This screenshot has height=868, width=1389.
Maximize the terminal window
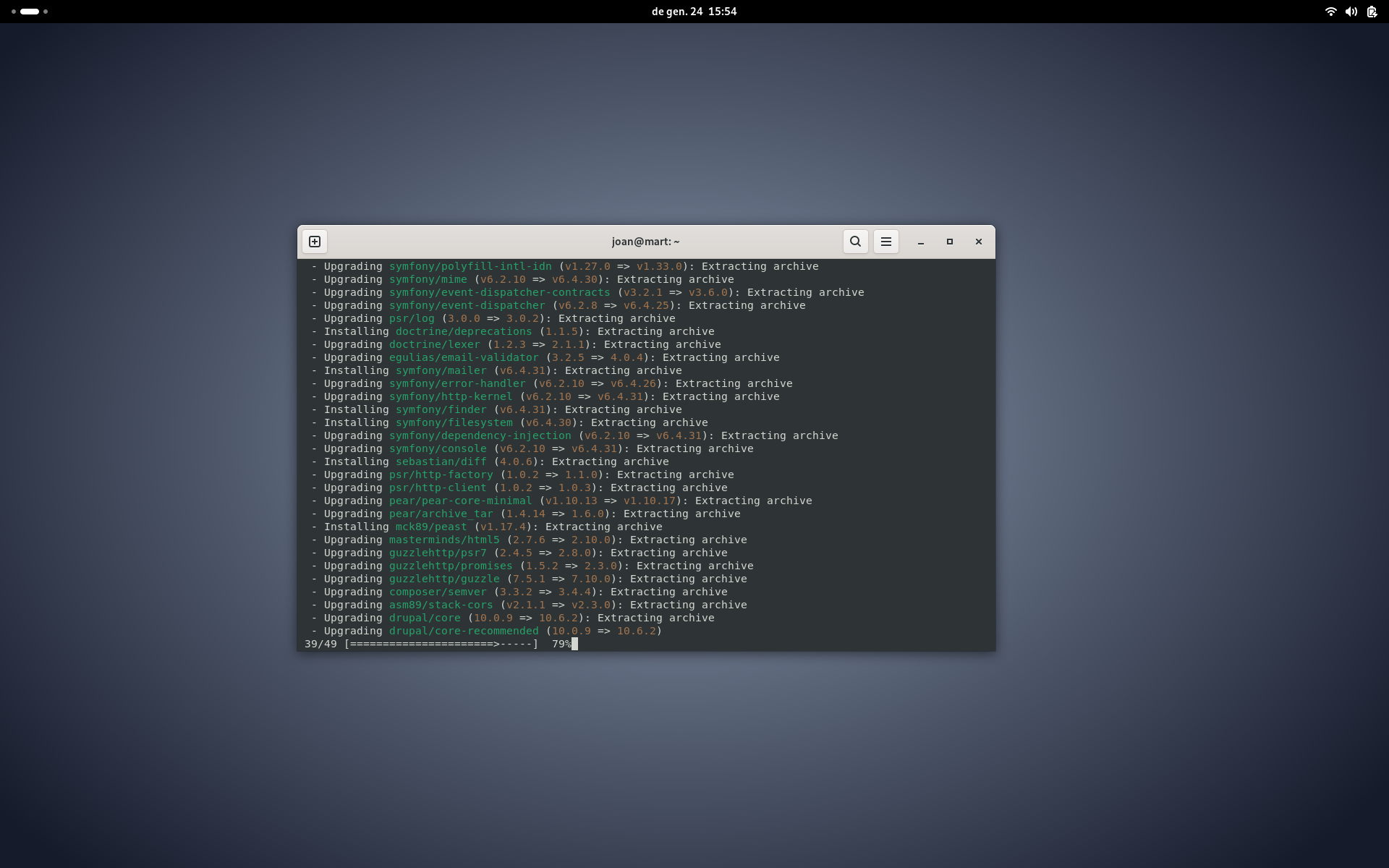pyautogui.click(x=949, y=242)
